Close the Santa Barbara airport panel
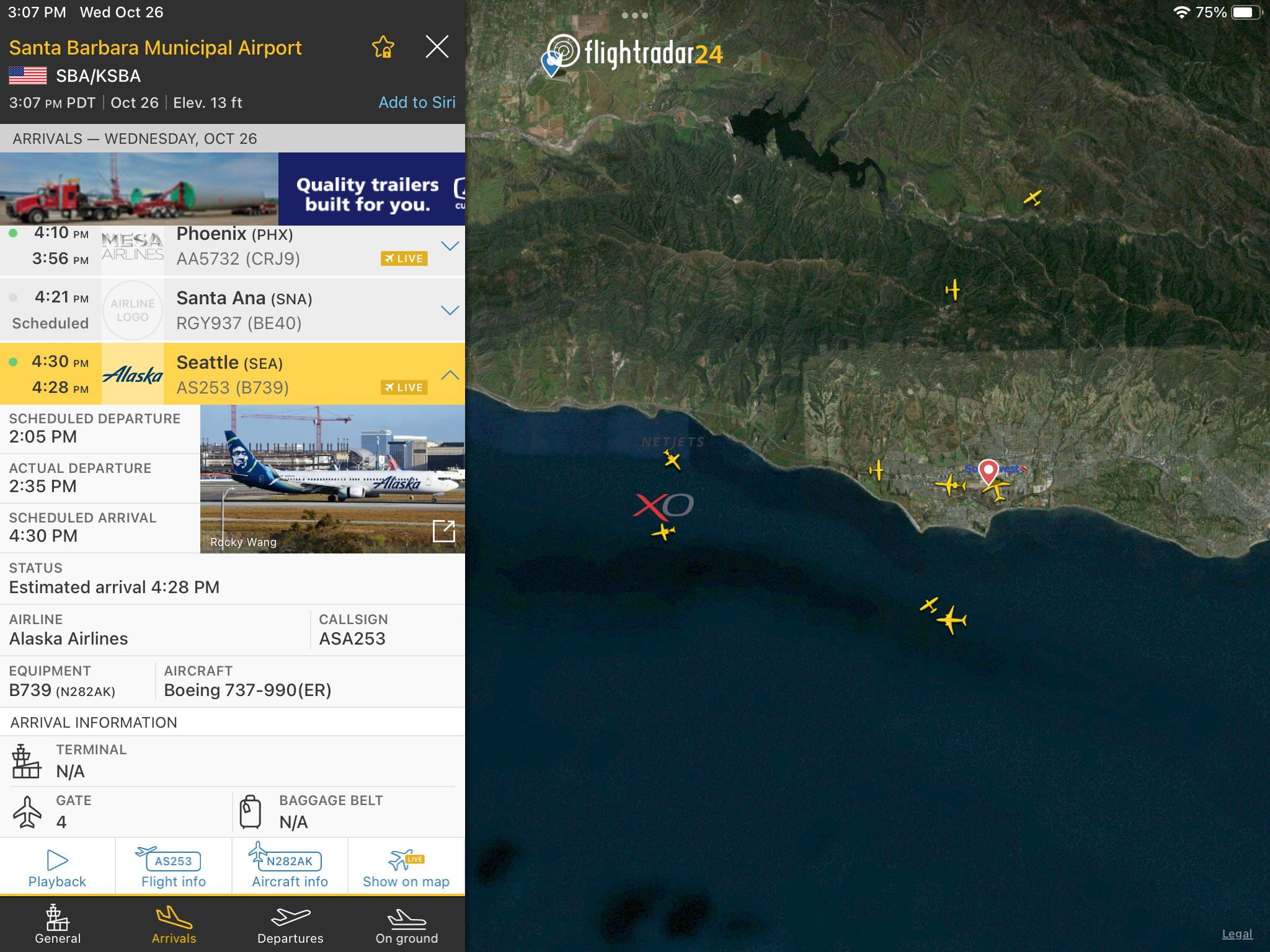Viewport: 1270px width, 952px height. 437,46
